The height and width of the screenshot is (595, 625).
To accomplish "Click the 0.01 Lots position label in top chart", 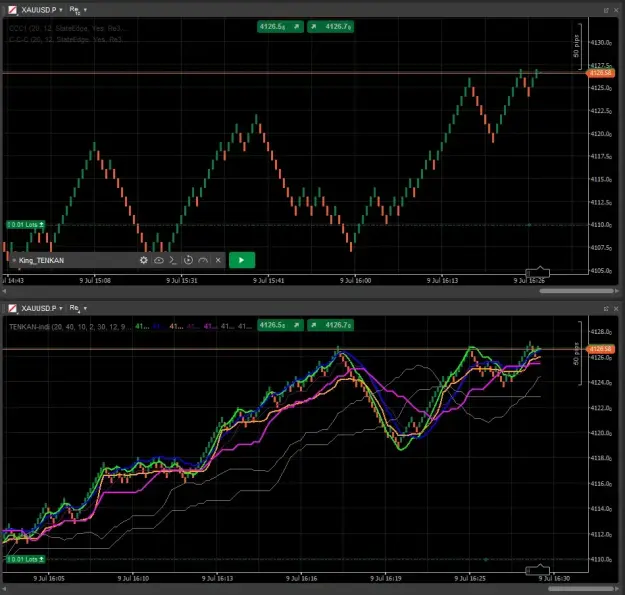I will pos(26,225).
